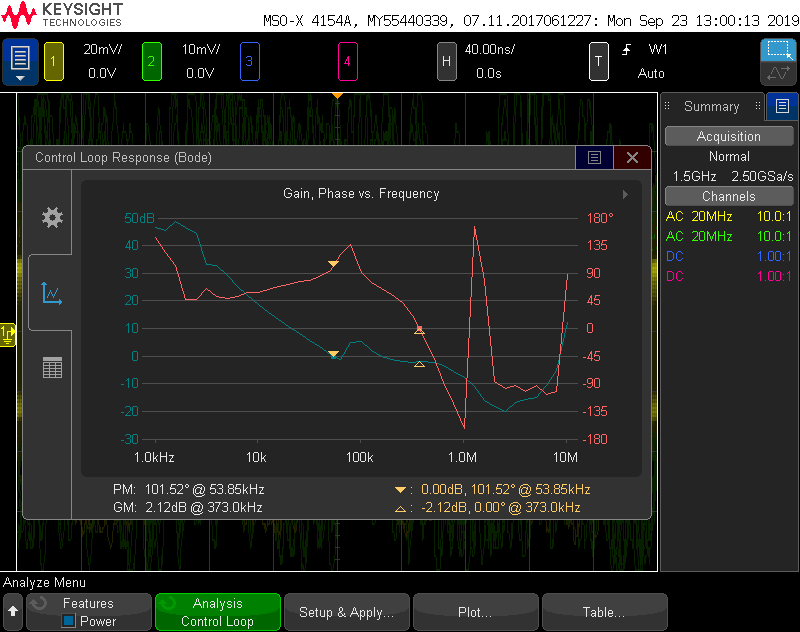800x632 pixels.
Task: Click the Keysight Technologies logo
Action: 62,15
